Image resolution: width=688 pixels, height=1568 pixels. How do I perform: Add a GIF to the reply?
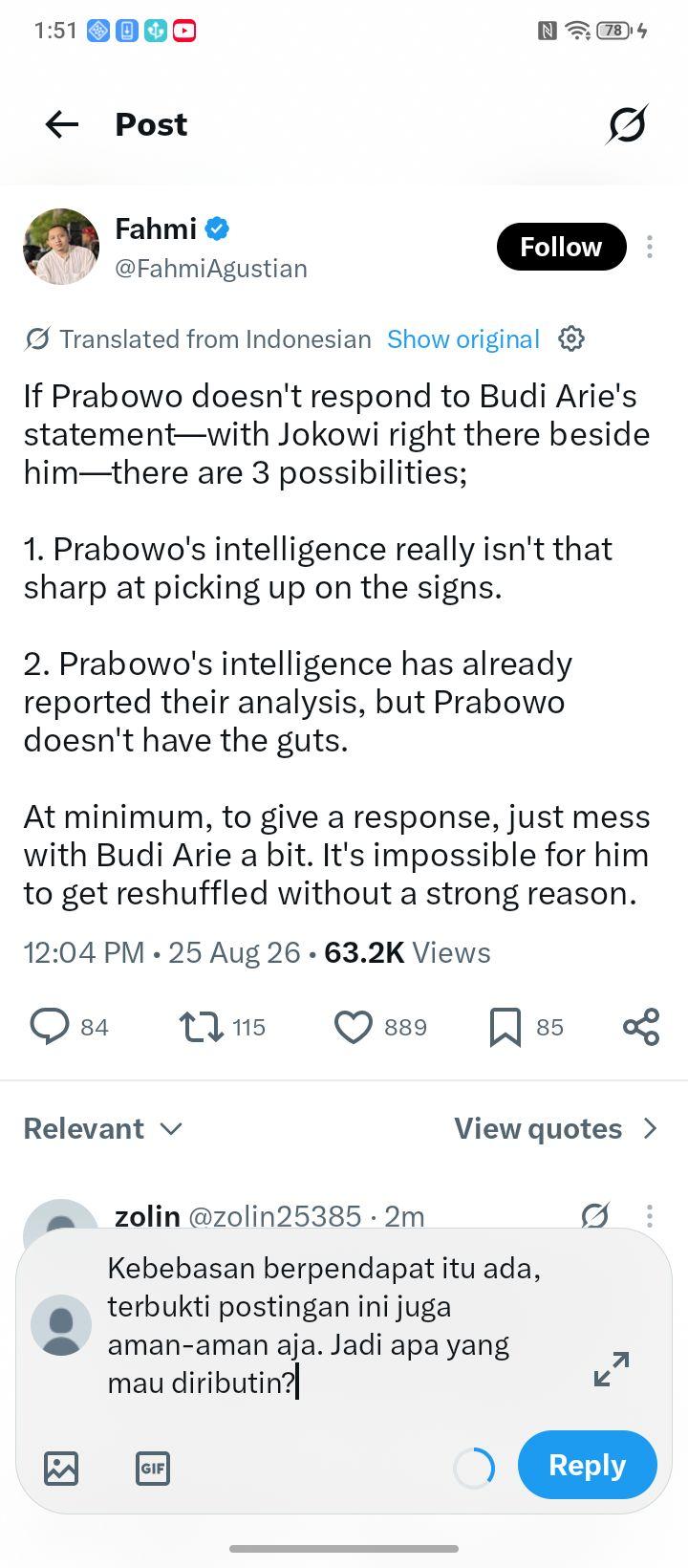153,1468
